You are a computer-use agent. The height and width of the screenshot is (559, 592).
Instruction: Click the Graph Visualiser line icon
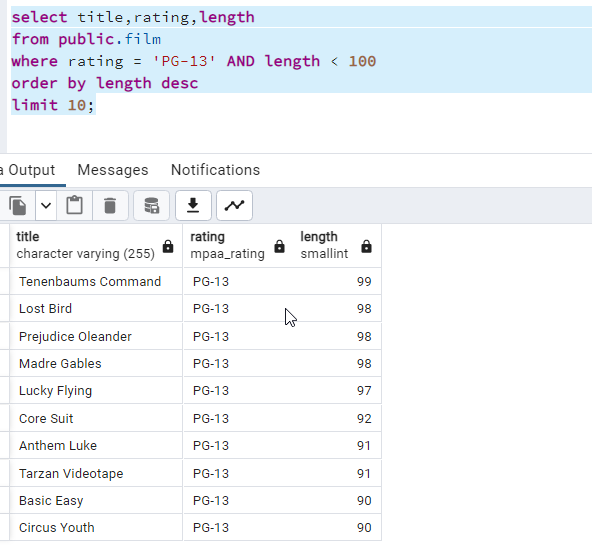(234, 206)
